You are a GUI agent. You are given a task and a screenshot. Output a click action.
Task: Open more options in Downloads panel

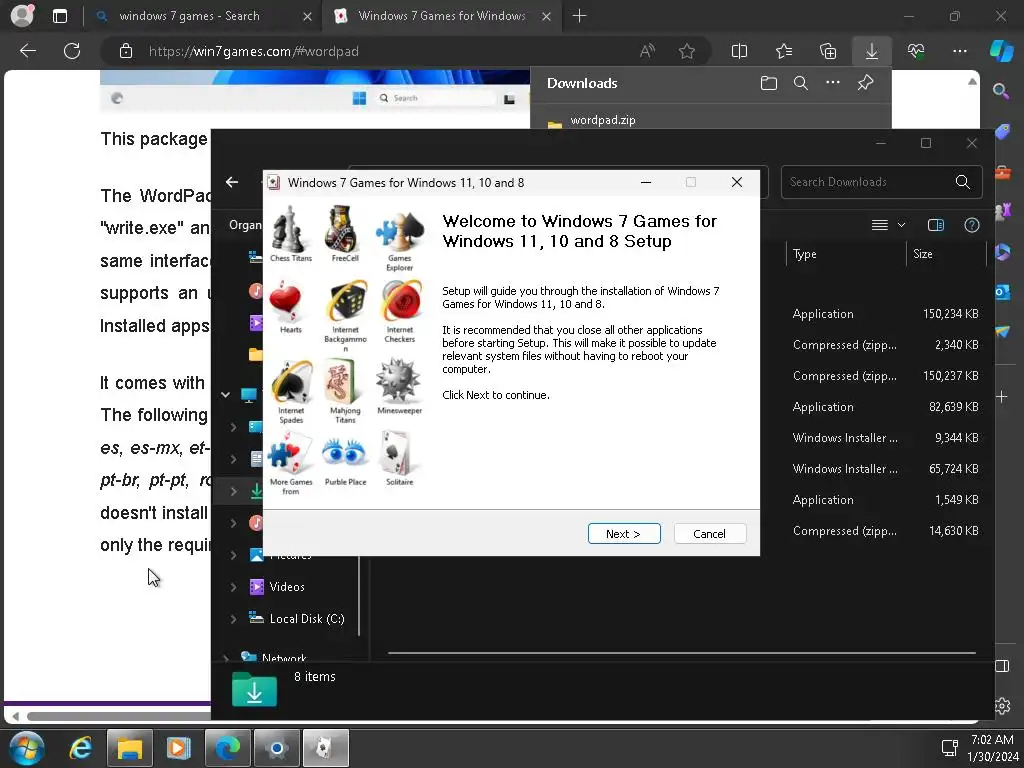833,83
